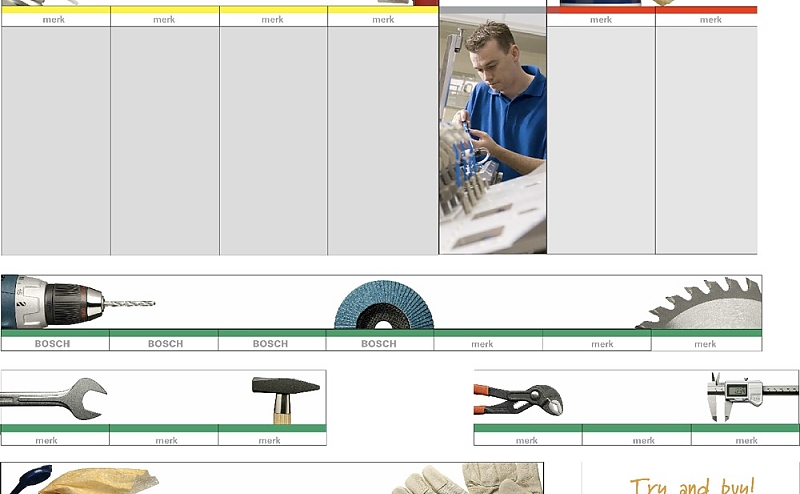The height and width of the screenshot is (494, 800).
Task: Click the merk label beneath the saw blade
Action: 705,344
